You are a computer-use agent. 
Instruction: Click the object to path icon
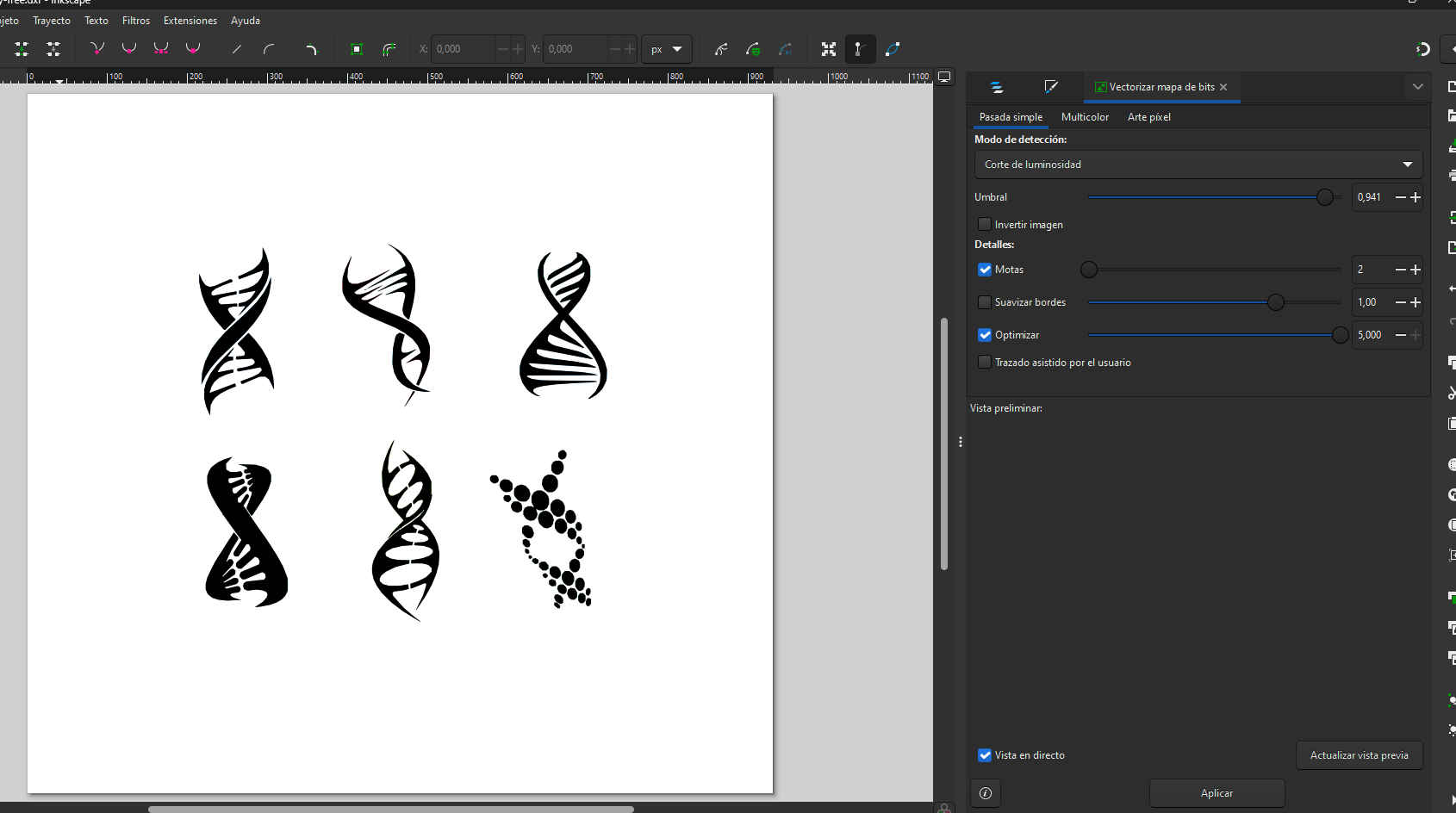click(x=357, y=49)
